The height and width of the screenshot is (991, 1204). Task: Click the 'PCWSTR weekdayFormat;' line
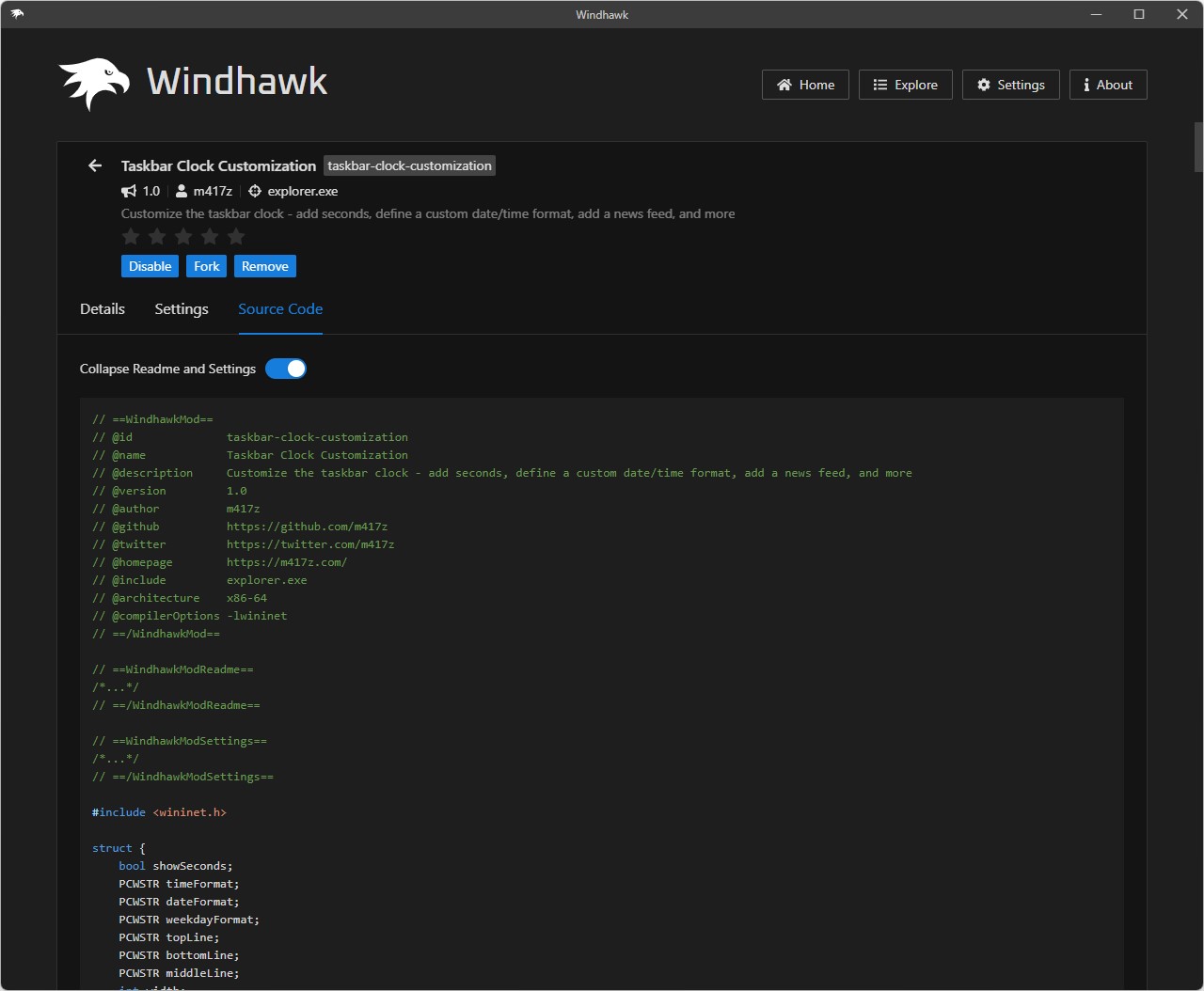[x=189, y=920]
